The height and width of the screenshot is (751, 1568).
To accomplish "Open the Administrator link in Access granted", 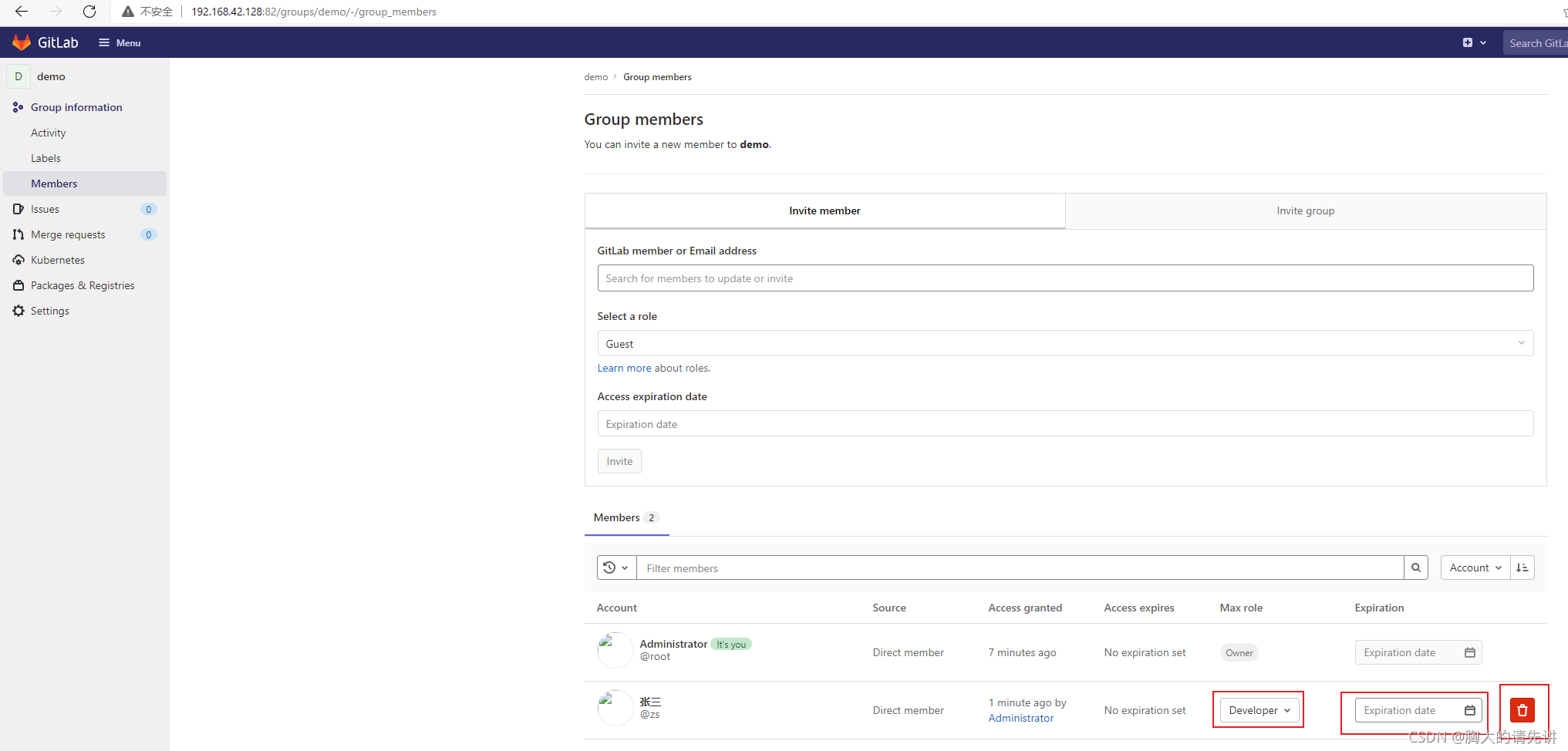I will click(1020, 718).
